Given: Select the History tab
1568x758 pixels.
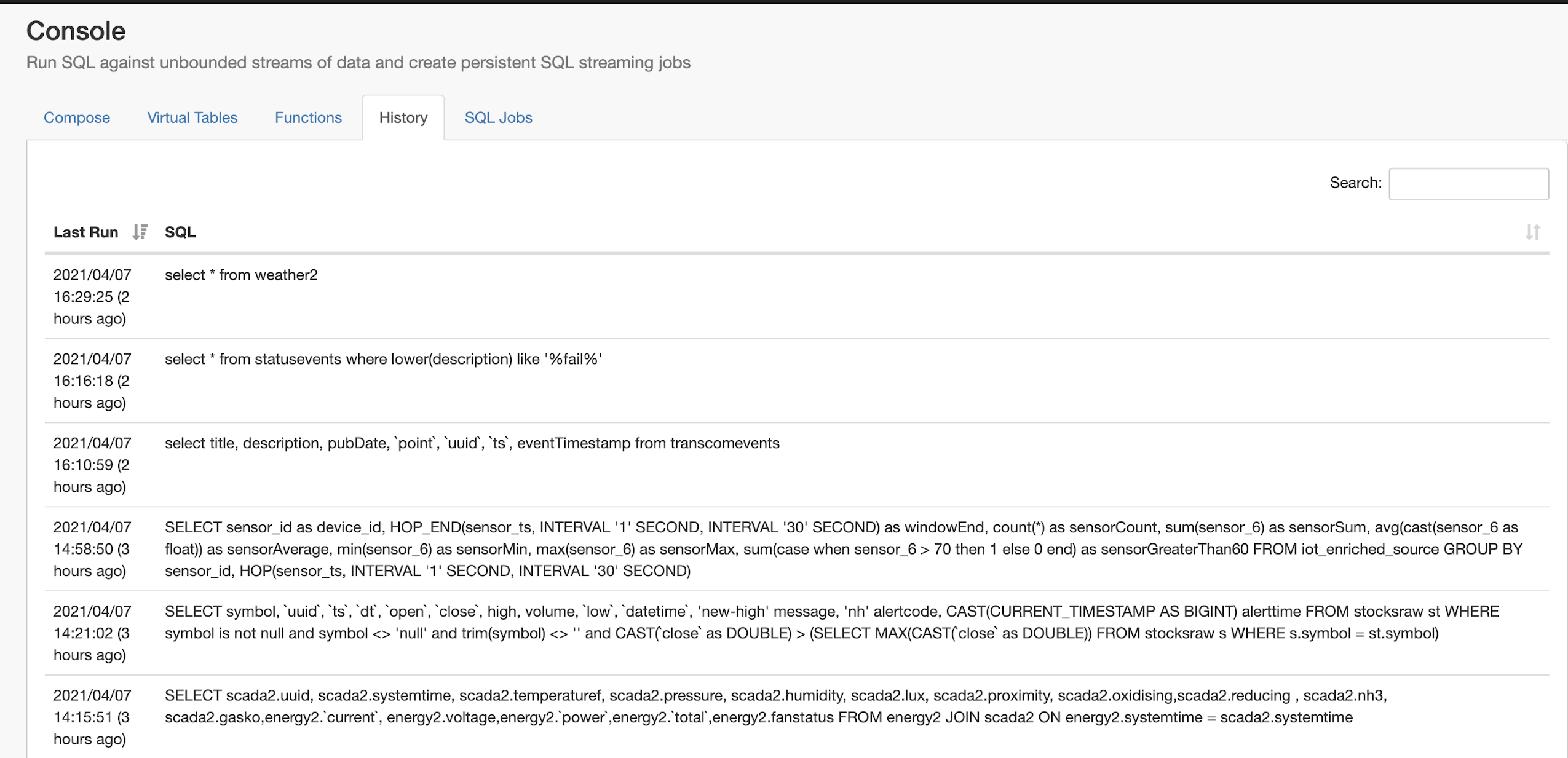Looking at the screenshot, I should pos(403,117).
